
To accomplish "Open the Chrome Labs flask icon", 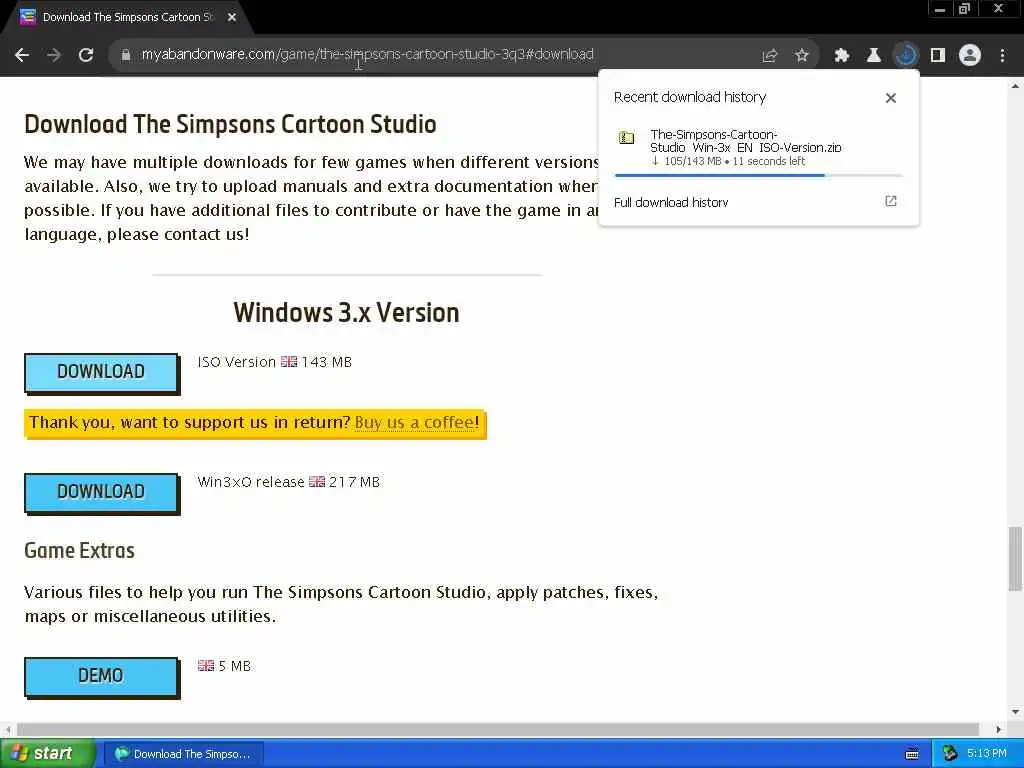I will pyautogui.click(x=874, y=56).
